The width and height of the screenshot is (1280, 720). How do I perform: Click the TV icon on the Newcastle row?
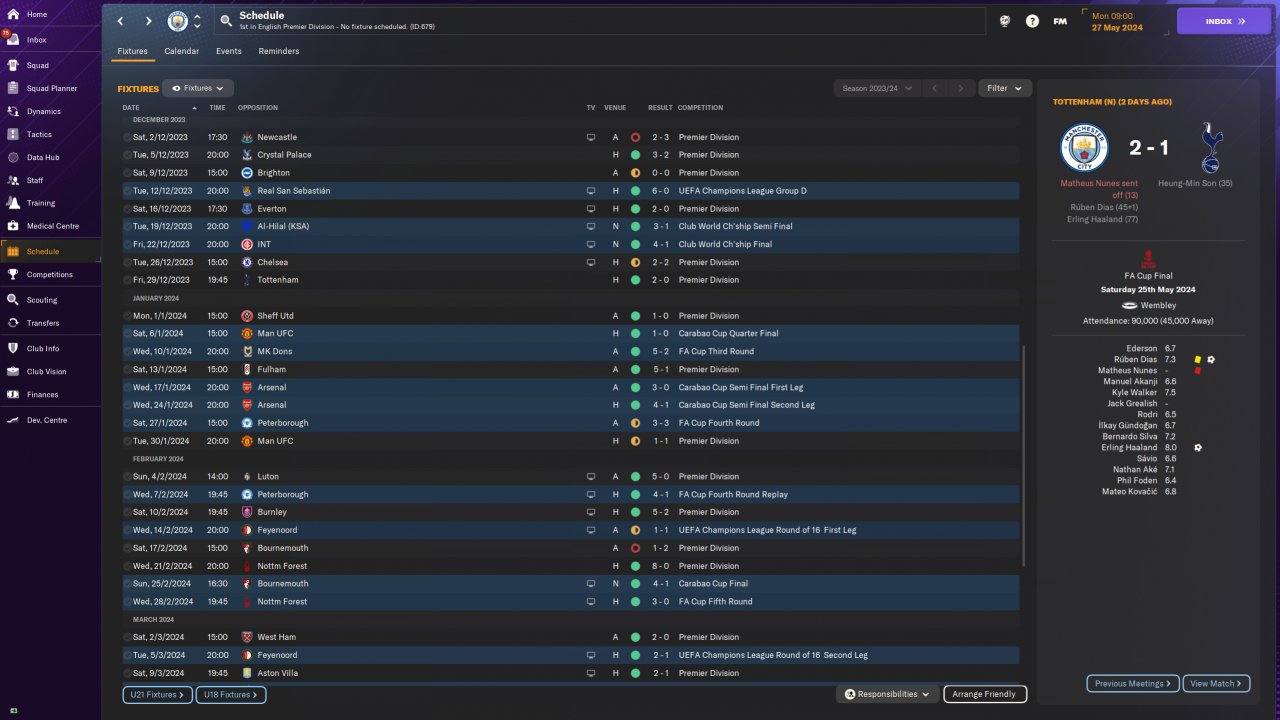591,137
